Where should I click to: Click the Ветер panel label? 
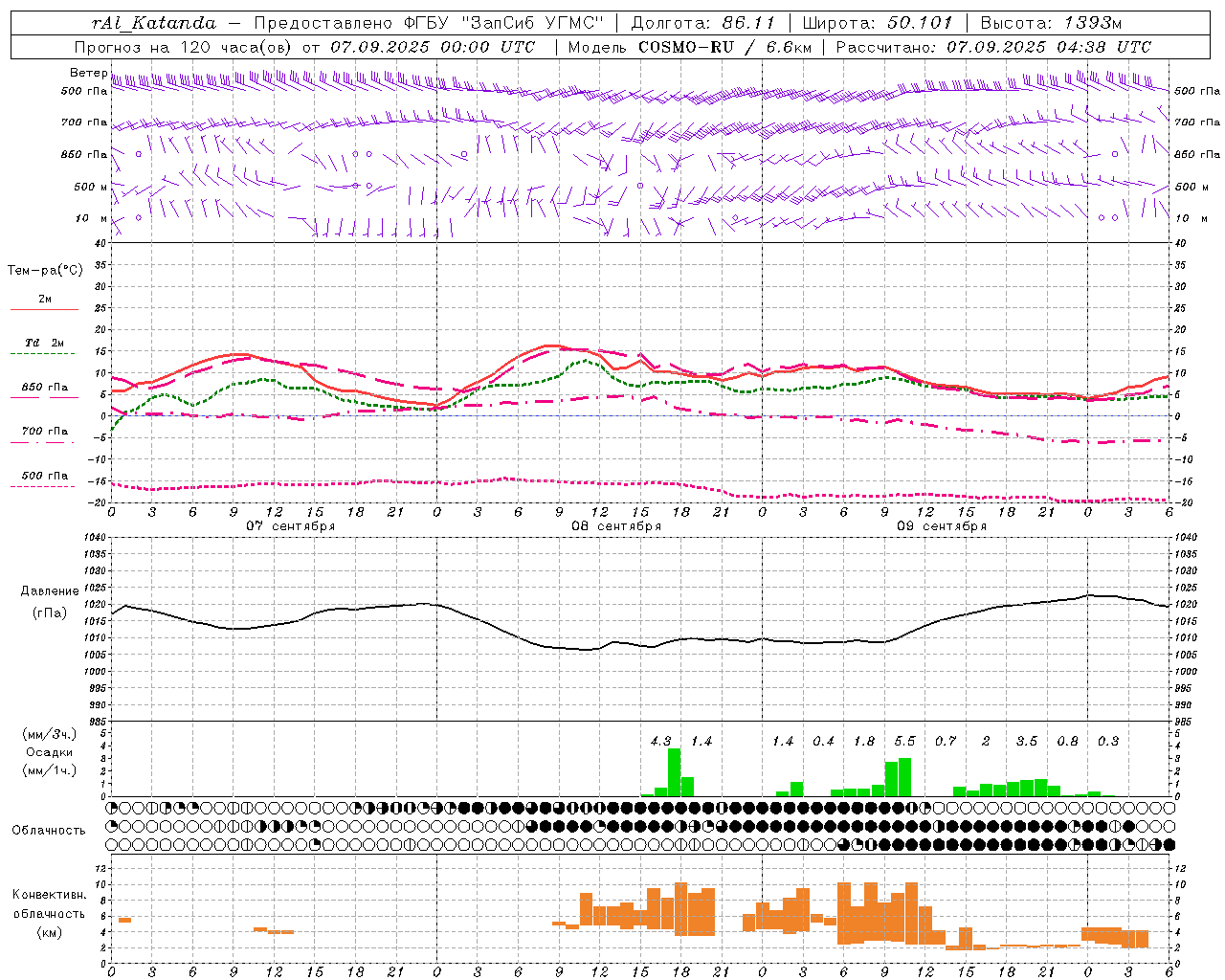88,73
